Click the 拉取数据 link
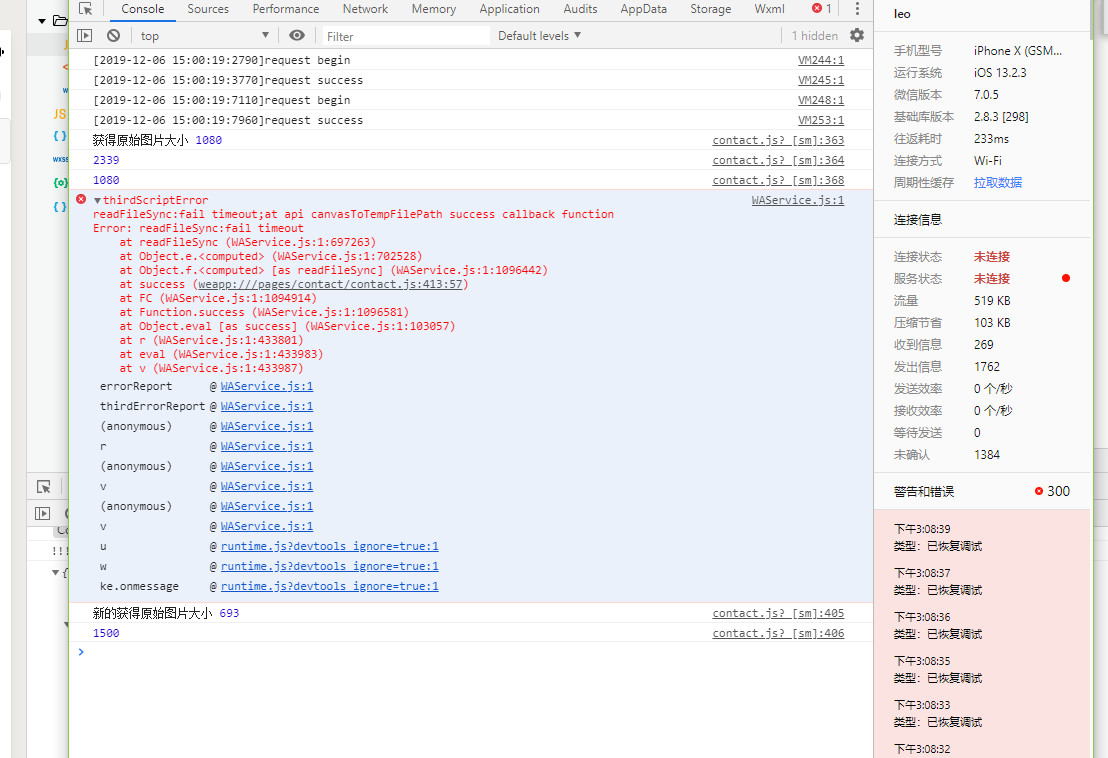The height and width of the screenshot is (758, 1108). click(998, 182)
